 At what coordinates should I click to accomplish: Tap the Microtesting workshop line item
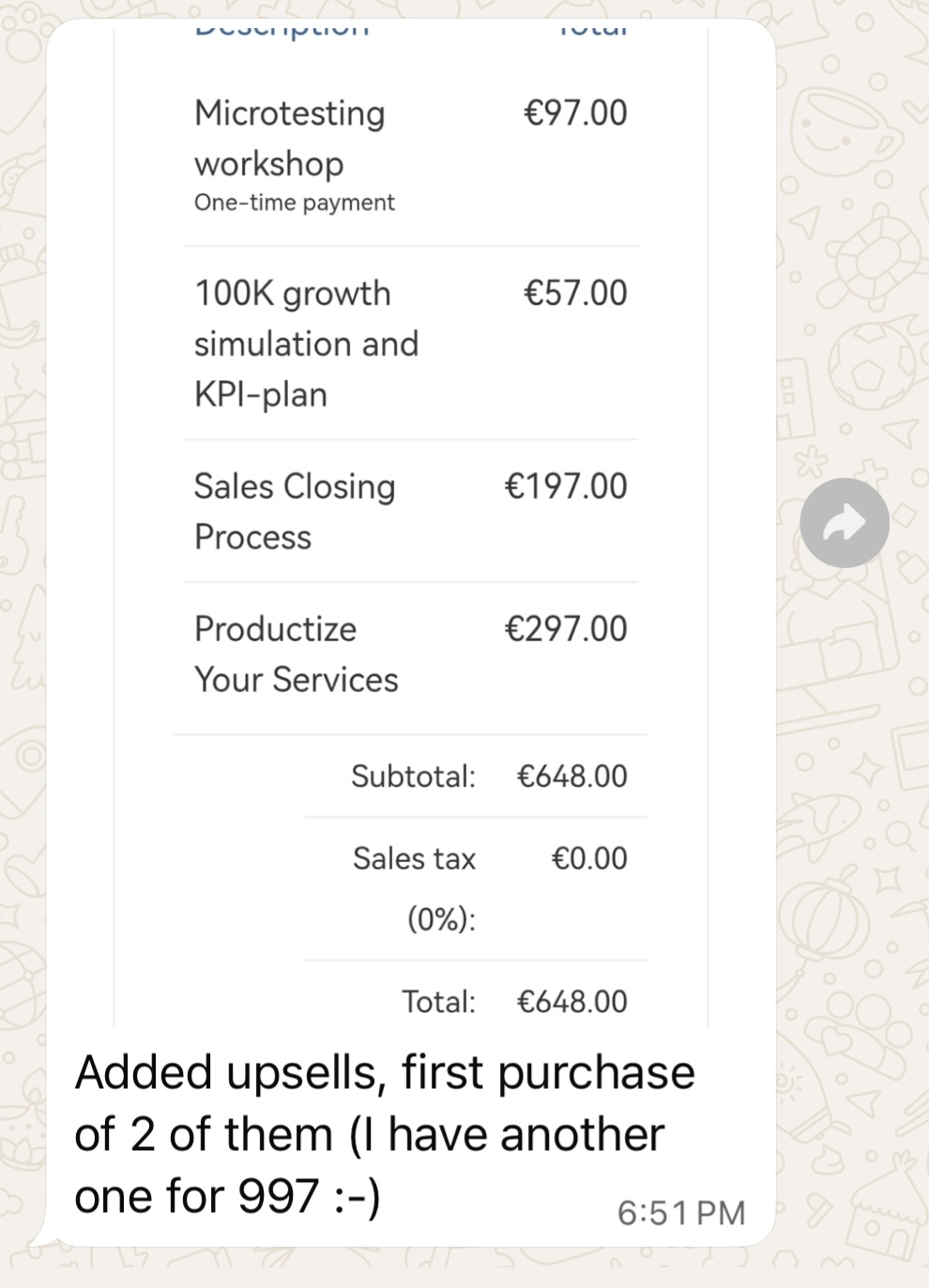coord(289,138)
